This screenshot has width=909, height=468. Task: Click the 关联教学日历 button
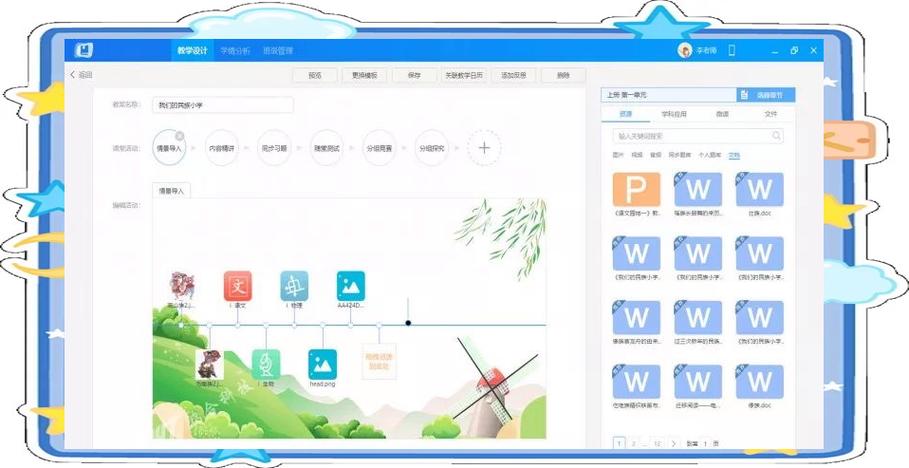pos(464,75)
